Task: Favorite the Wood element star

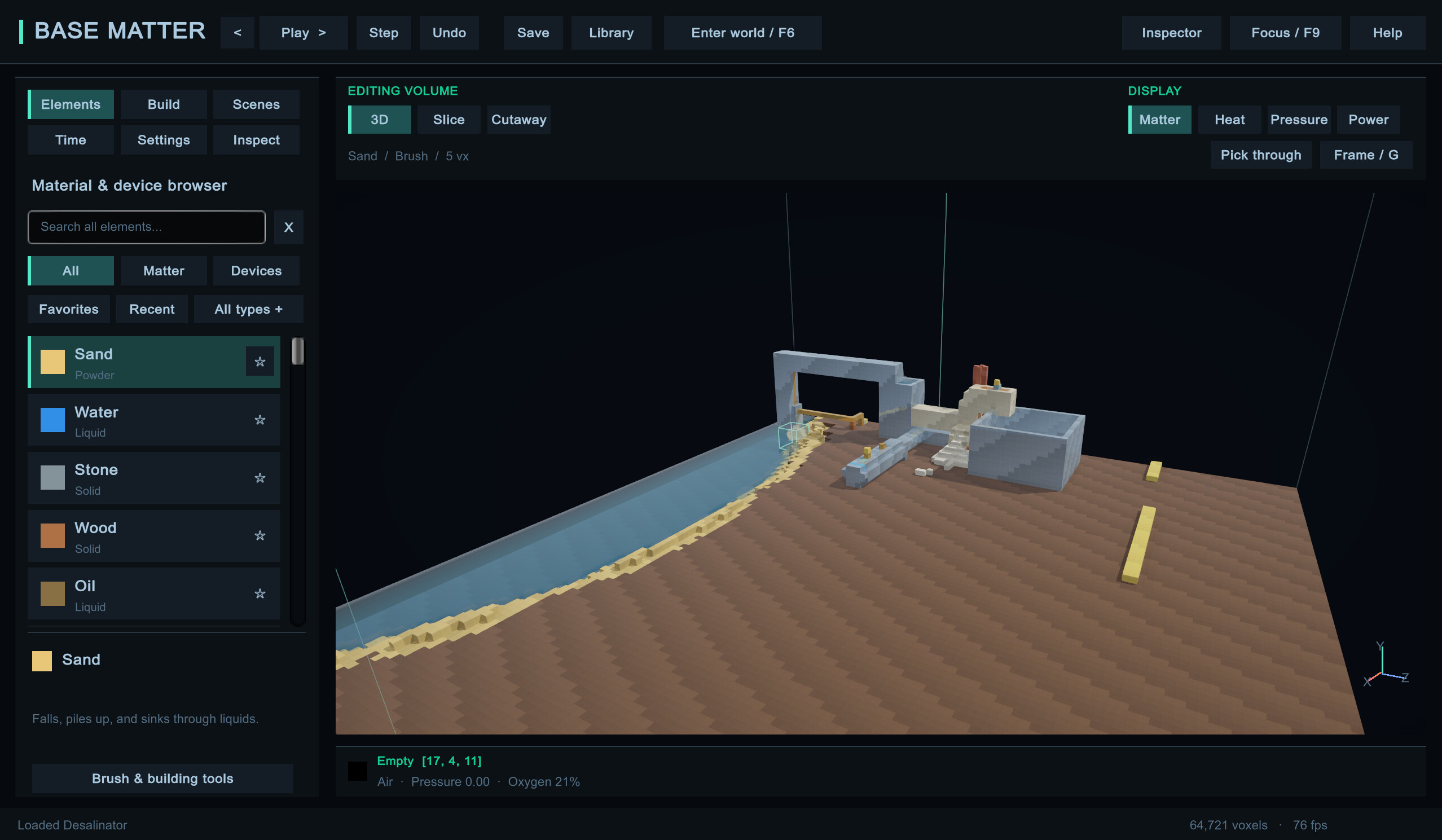Action: pyautogui.click(x=260, y=535)
